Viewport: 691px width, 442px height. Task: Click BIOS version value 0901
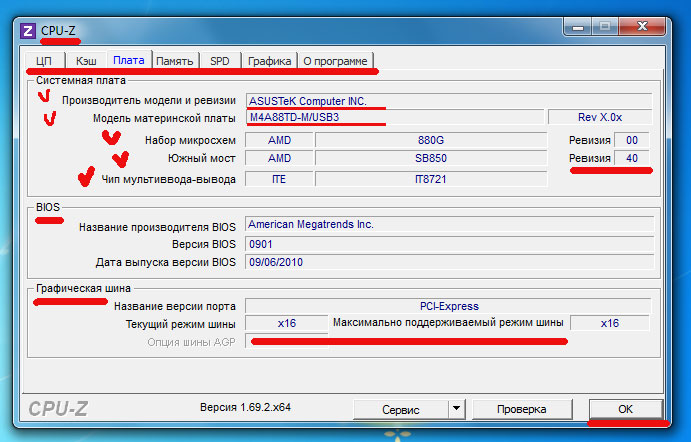click(x=450, y=244)
